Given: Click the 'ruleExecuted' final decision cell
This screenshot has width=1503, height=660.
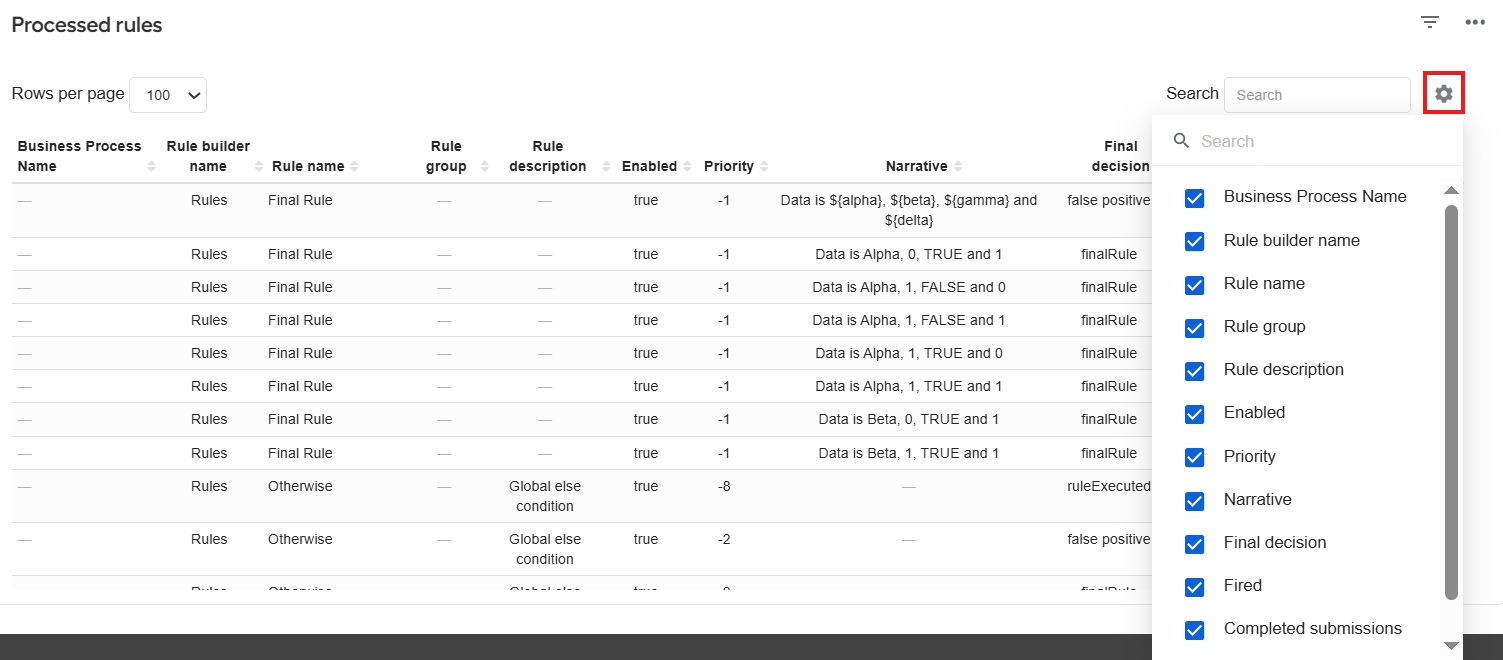Looking at the screenshot, I should [x=1109, y=486].
